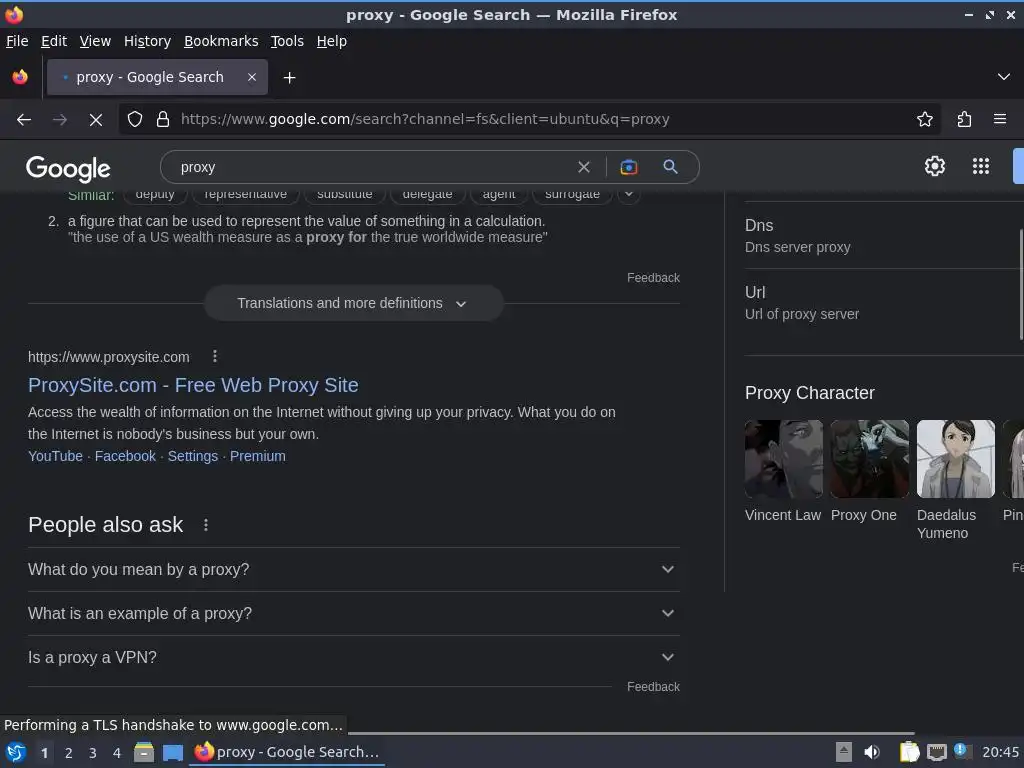Click the Google search magnifier button
1024x768 pixels.
[670, 167]
